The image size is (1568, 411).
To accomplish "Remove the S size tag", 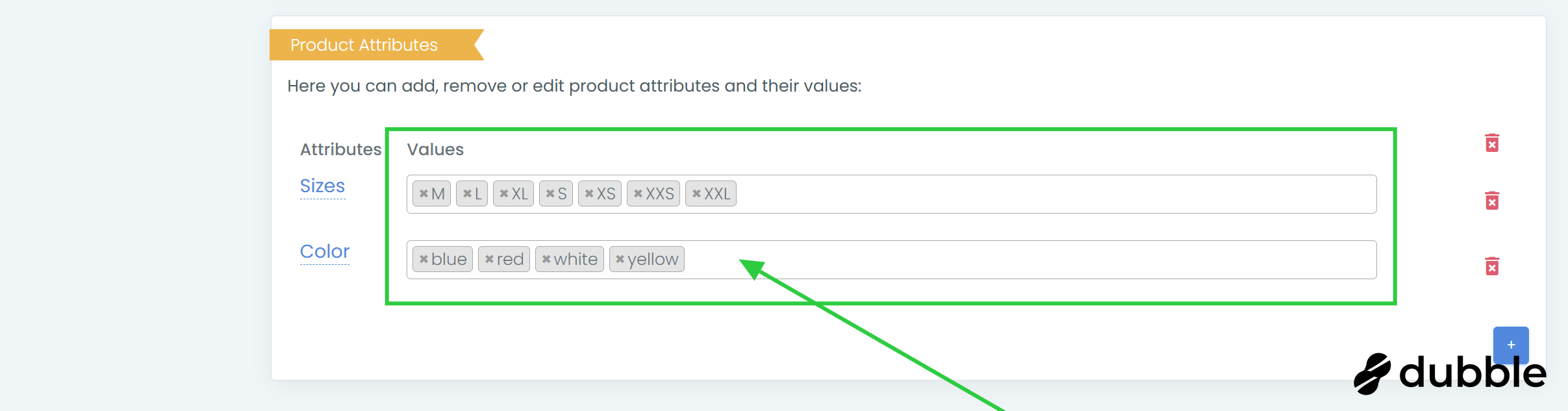I will (x=550, y=193).
